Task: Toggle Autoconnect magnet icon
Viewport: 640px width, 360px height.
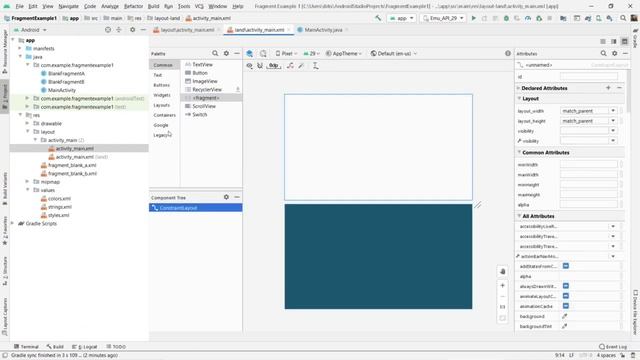Action: pos(260,66)
